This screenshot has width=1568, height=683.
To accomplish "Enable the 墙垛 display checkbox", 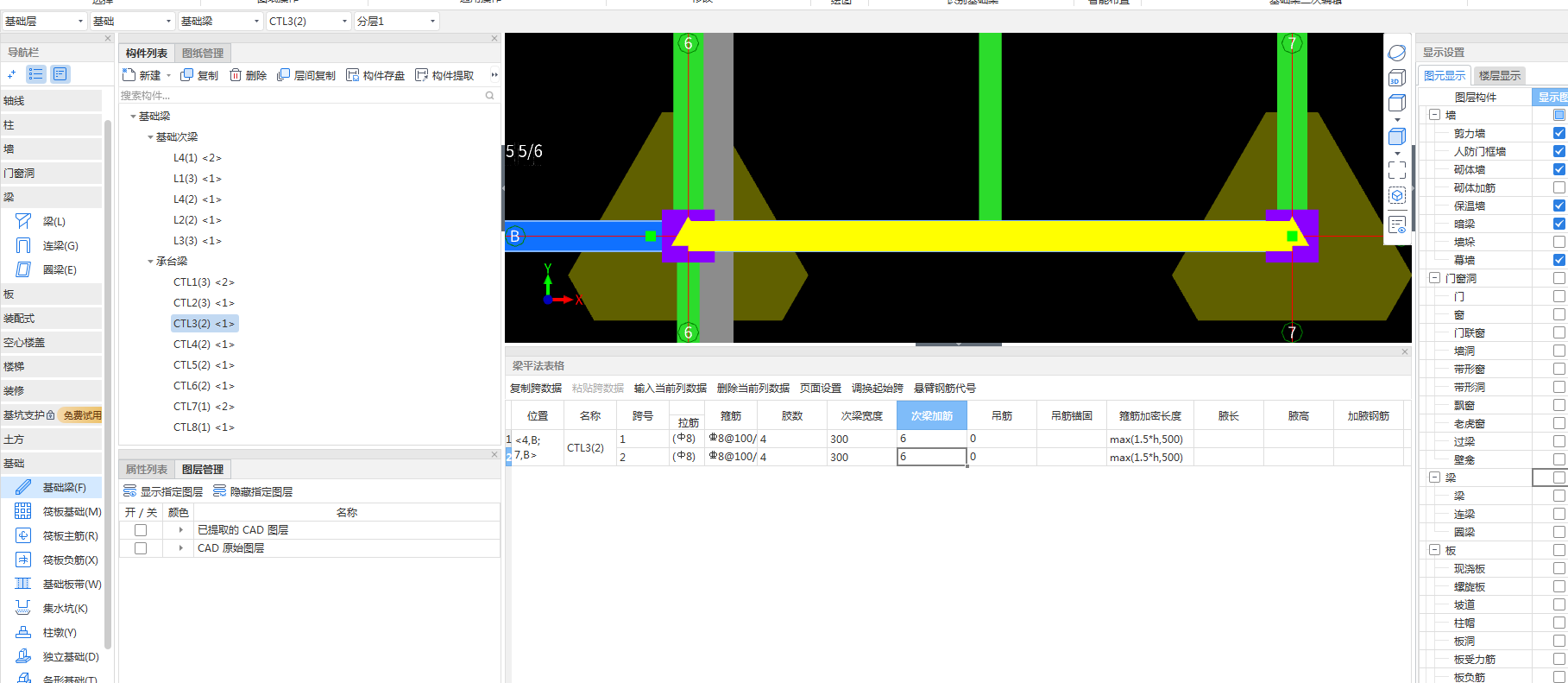I will tap(1559, 242).
